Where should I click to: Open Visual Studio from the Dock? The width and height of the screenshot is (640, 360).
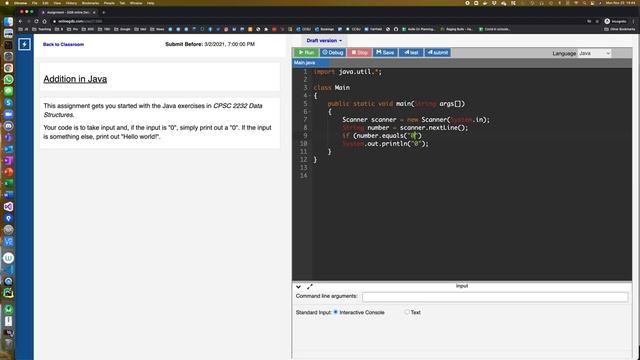click(8, 207)
